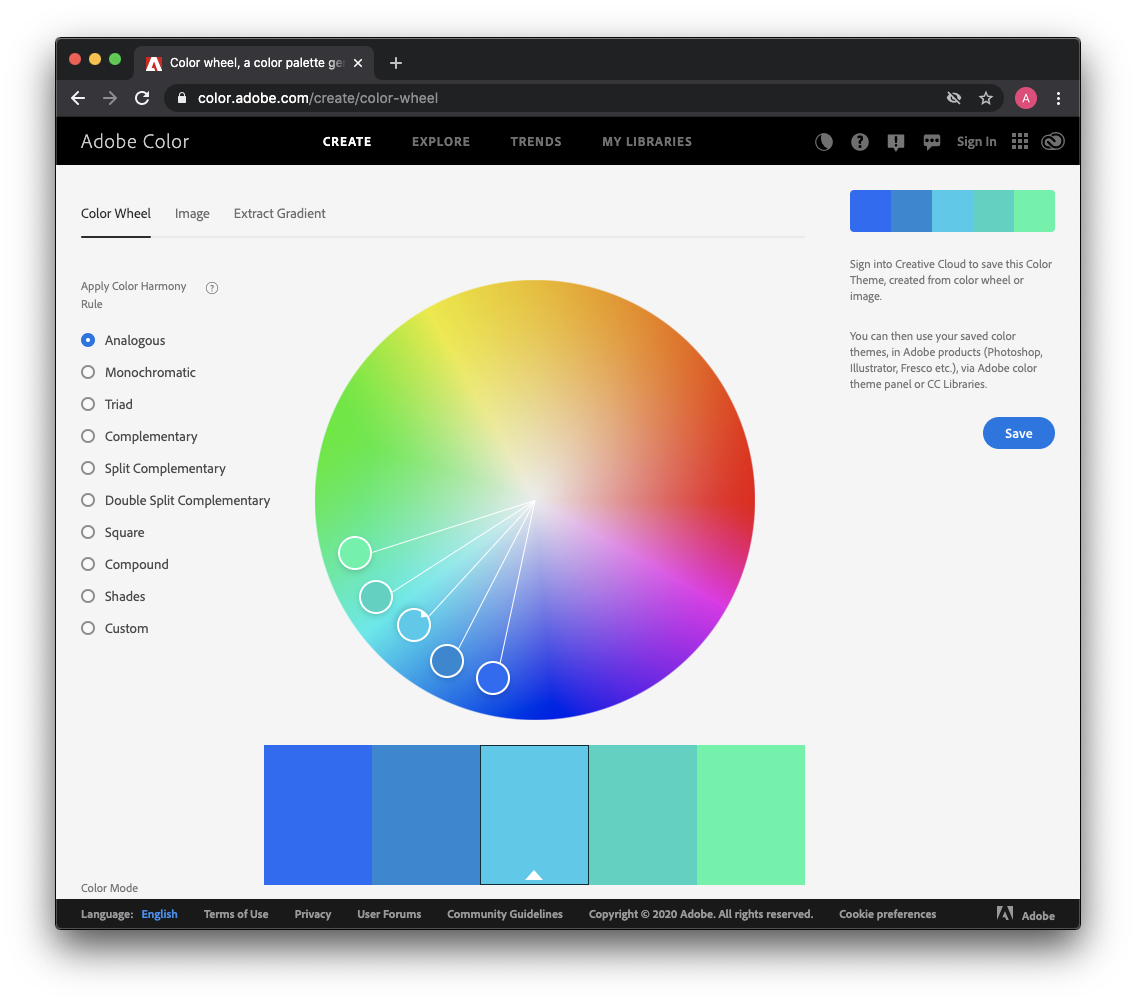Reload the page with the refresh icon

142,98
